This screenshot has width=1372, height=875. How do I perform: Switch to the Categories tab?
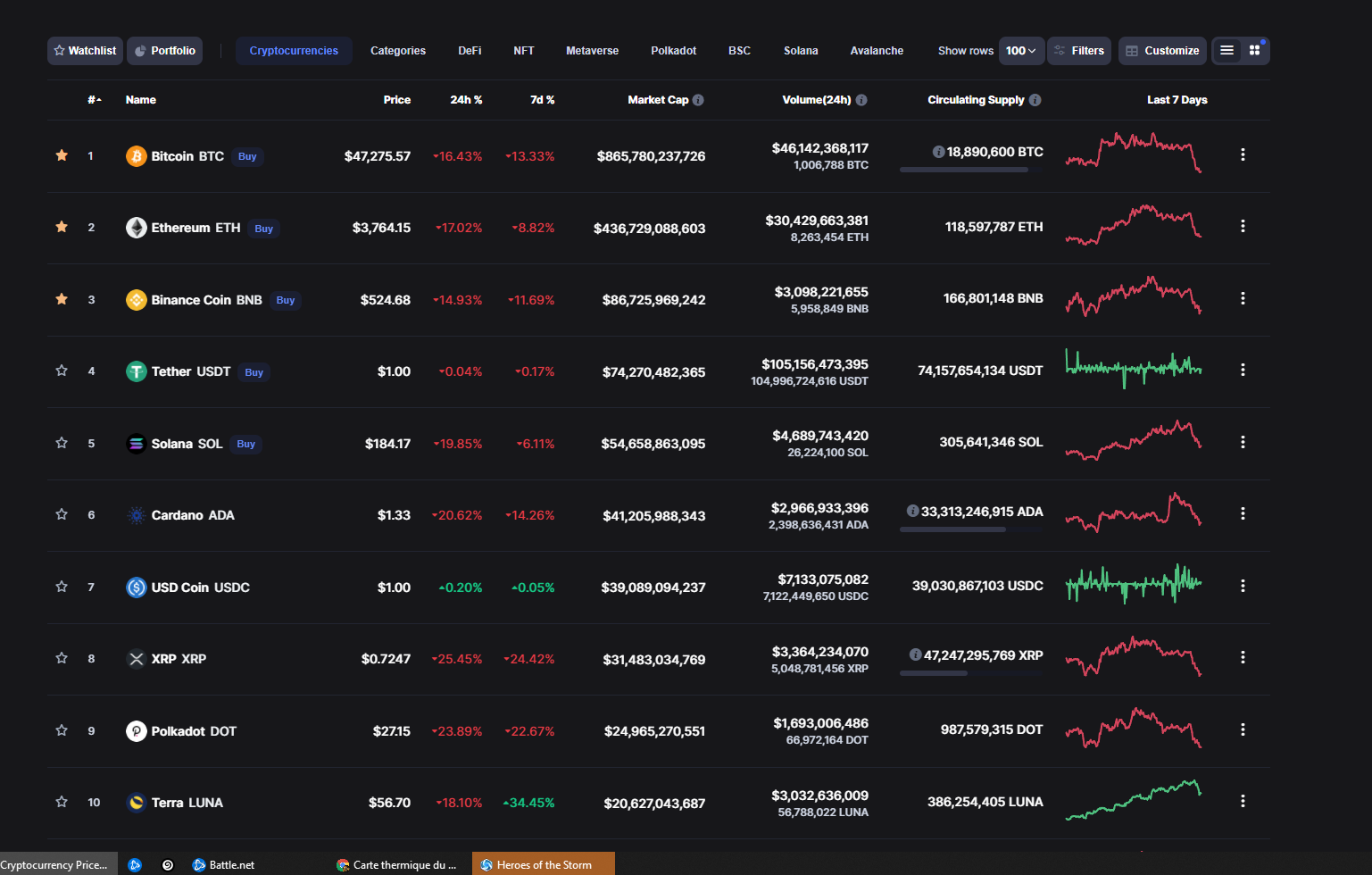(398, 51)
